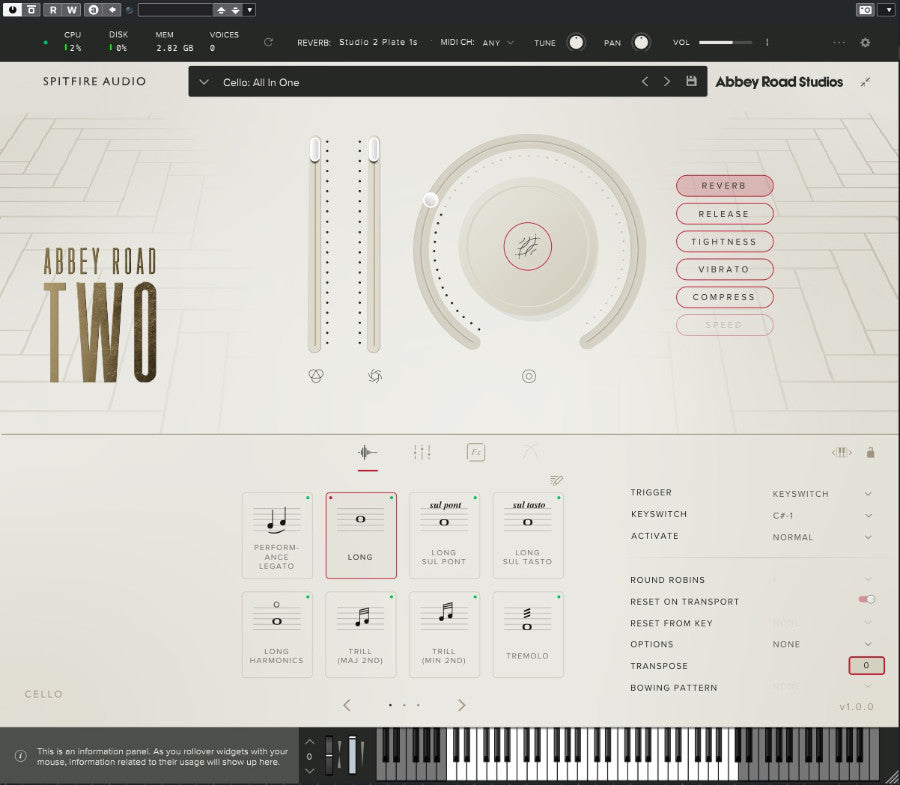The height and width of the screenshot is (785, 900).
Task: Select the dimmed Speed control button
Action: [724, 325]
